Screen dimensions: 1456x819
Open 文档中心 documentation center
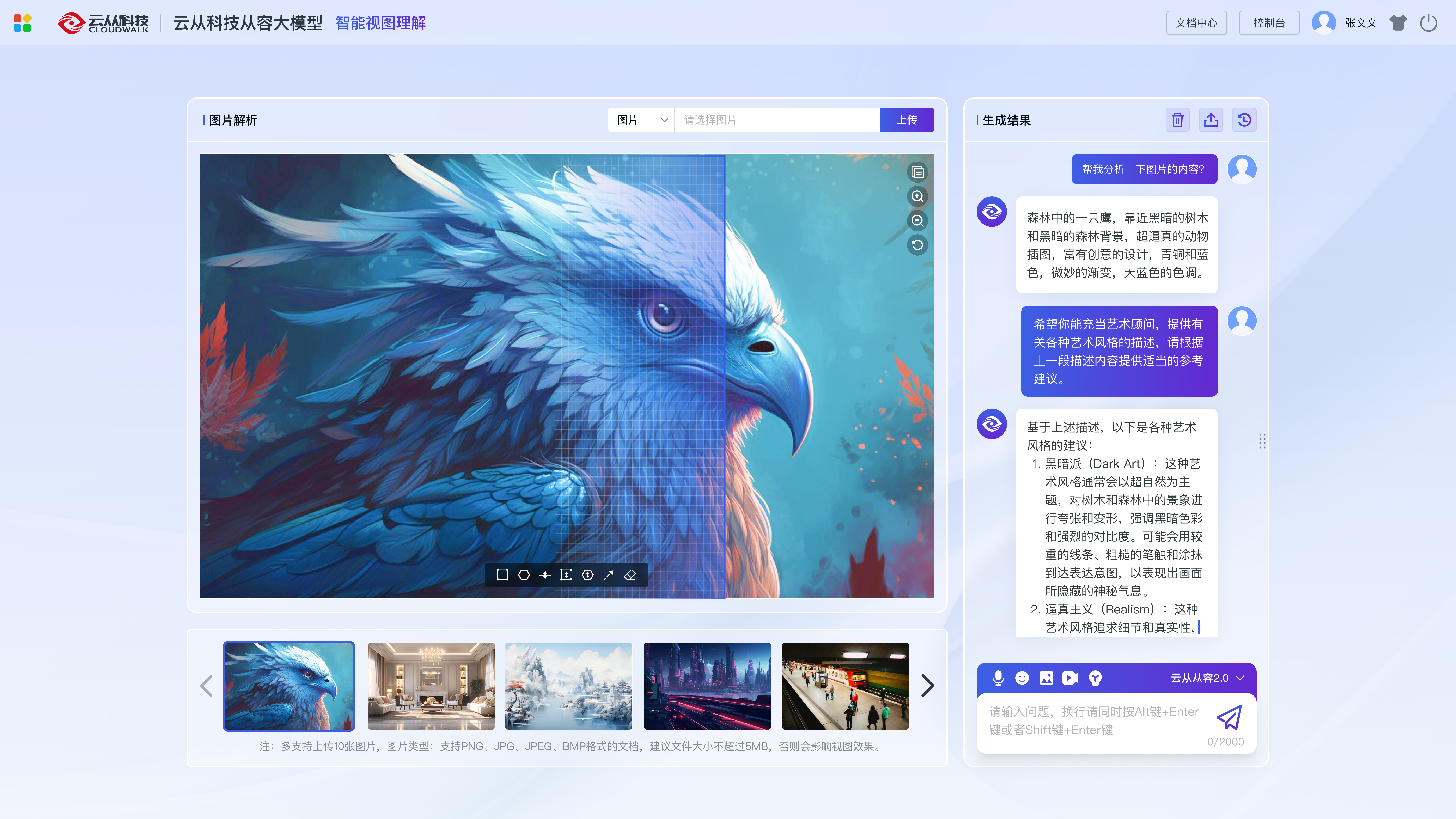(x=1196, y=23)
